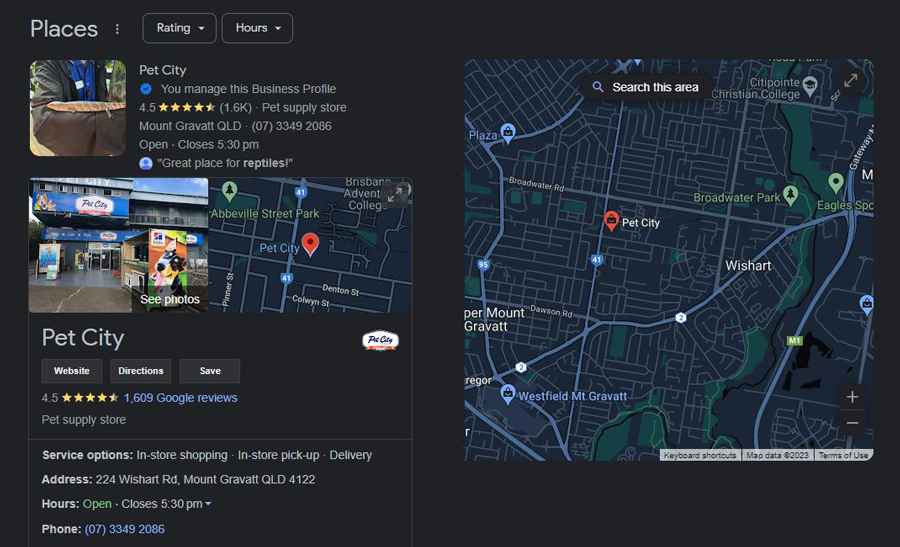The image size is (900, 547).
Task: Click the blue verified badge icon
Action: (x=146, y=89)
